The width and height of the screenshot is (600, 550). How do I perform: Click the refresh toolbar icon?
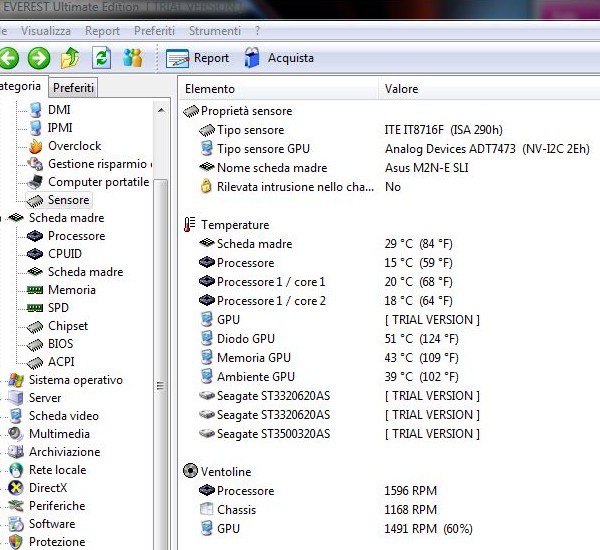point(101,58)
